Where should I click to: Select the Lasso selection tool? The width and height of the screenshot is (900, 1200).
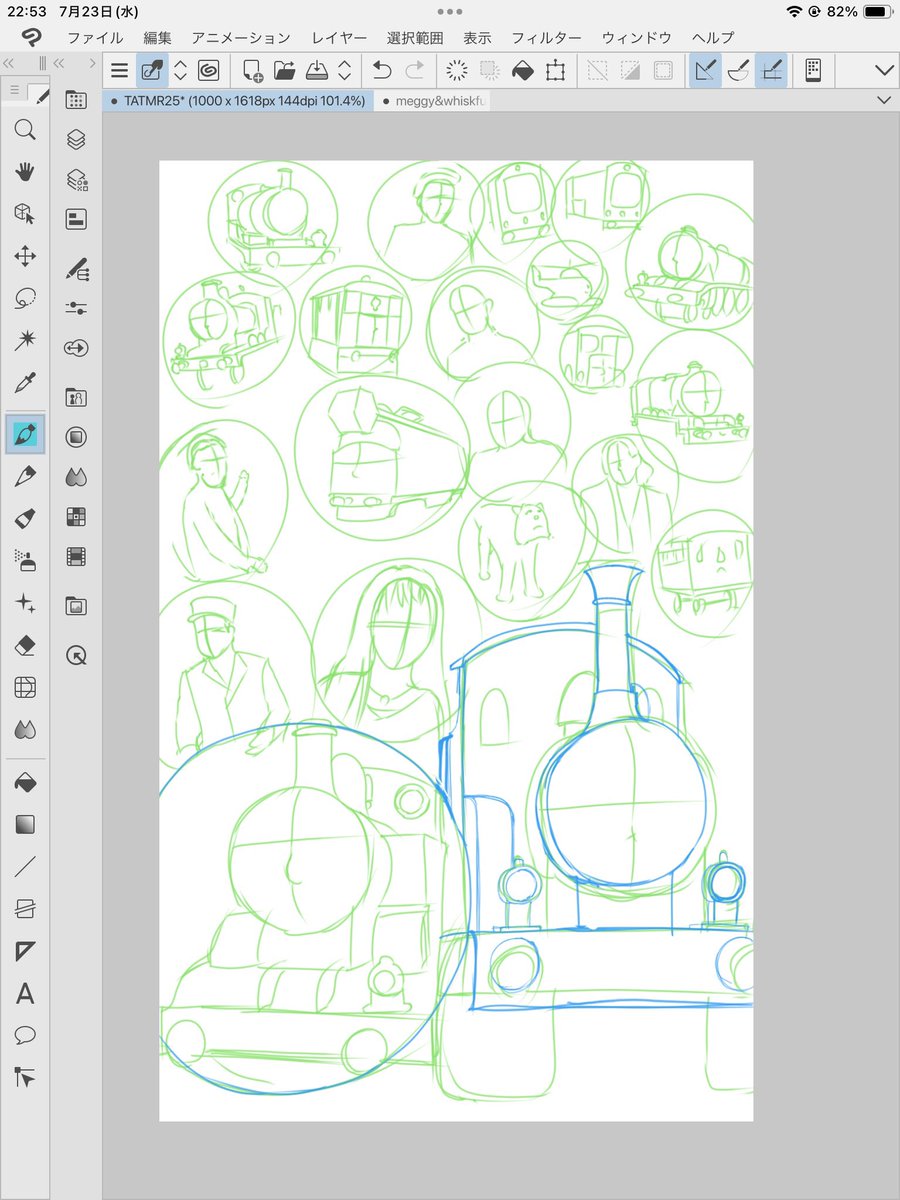(x=25, y=298)
